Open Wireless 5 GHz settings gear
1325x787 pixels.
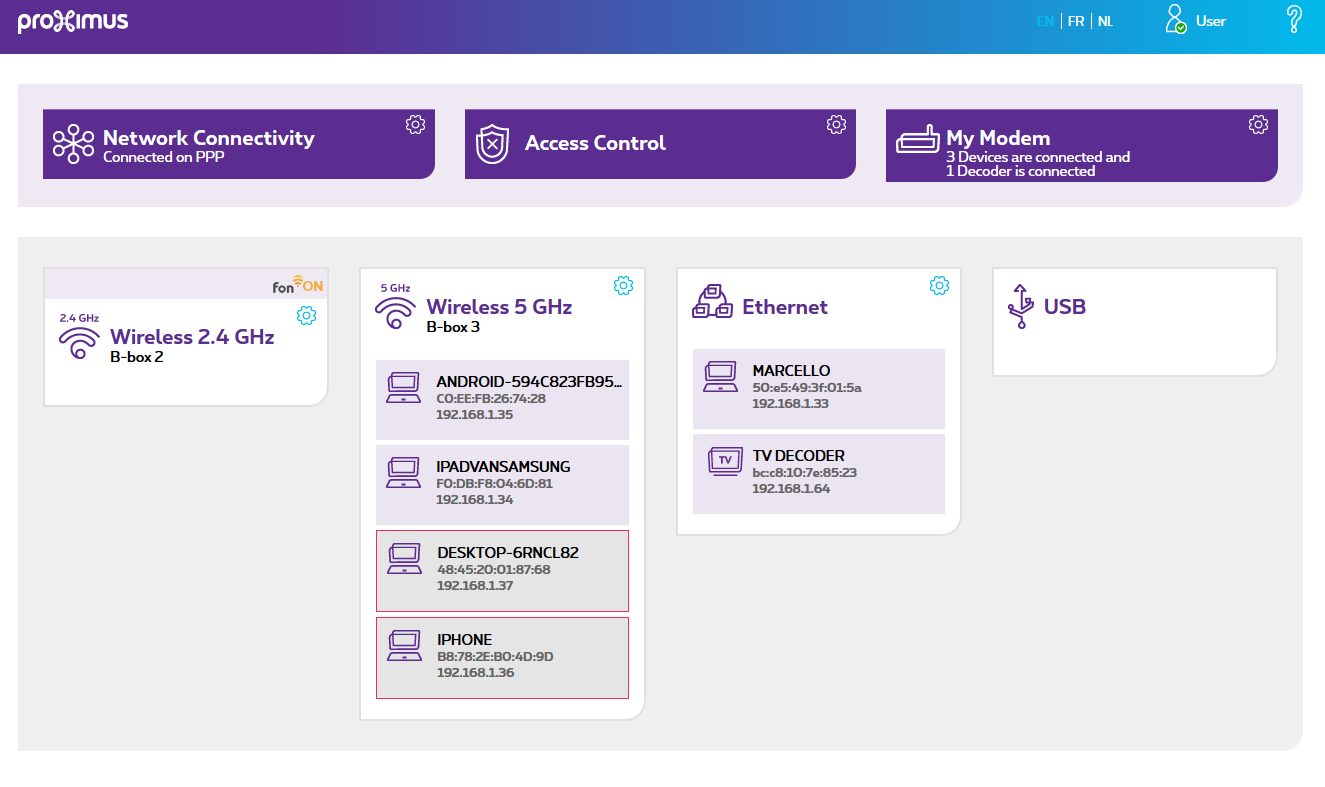point(623,286)
